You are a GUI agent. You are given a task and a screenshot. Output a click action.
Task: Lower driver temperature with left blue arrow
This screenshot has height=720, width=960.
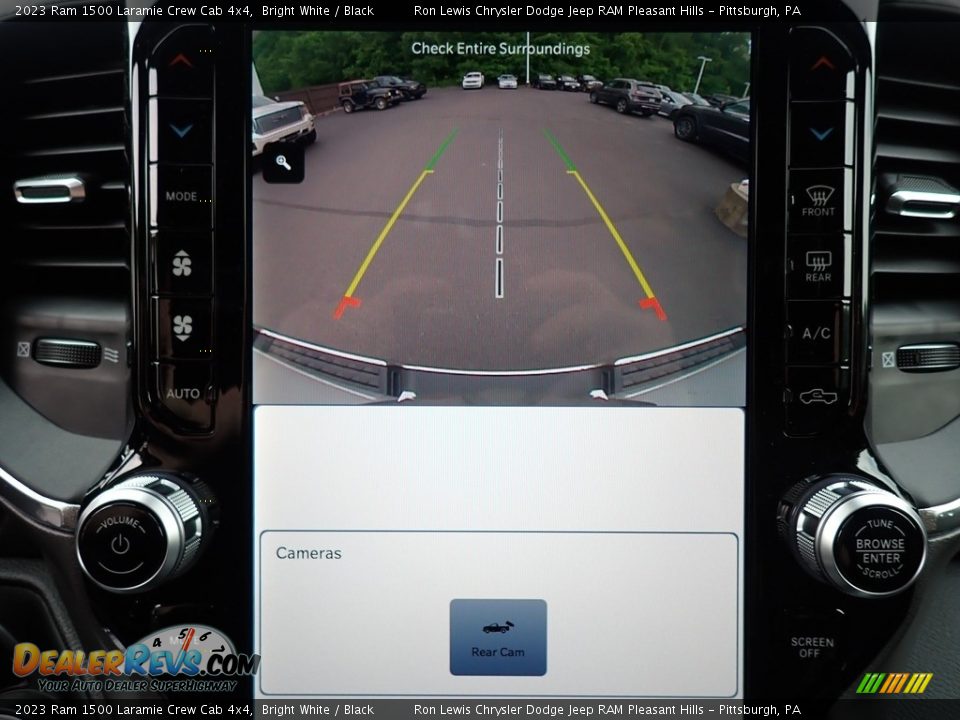coord(181,130)
